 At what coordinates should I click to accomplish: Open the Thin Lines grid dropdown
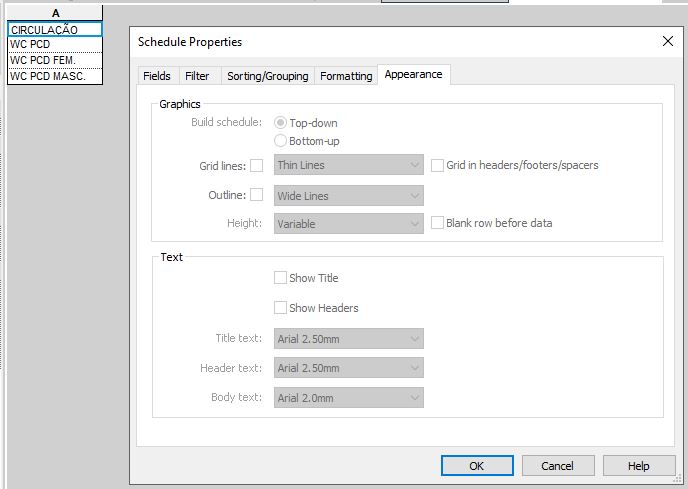349,165
